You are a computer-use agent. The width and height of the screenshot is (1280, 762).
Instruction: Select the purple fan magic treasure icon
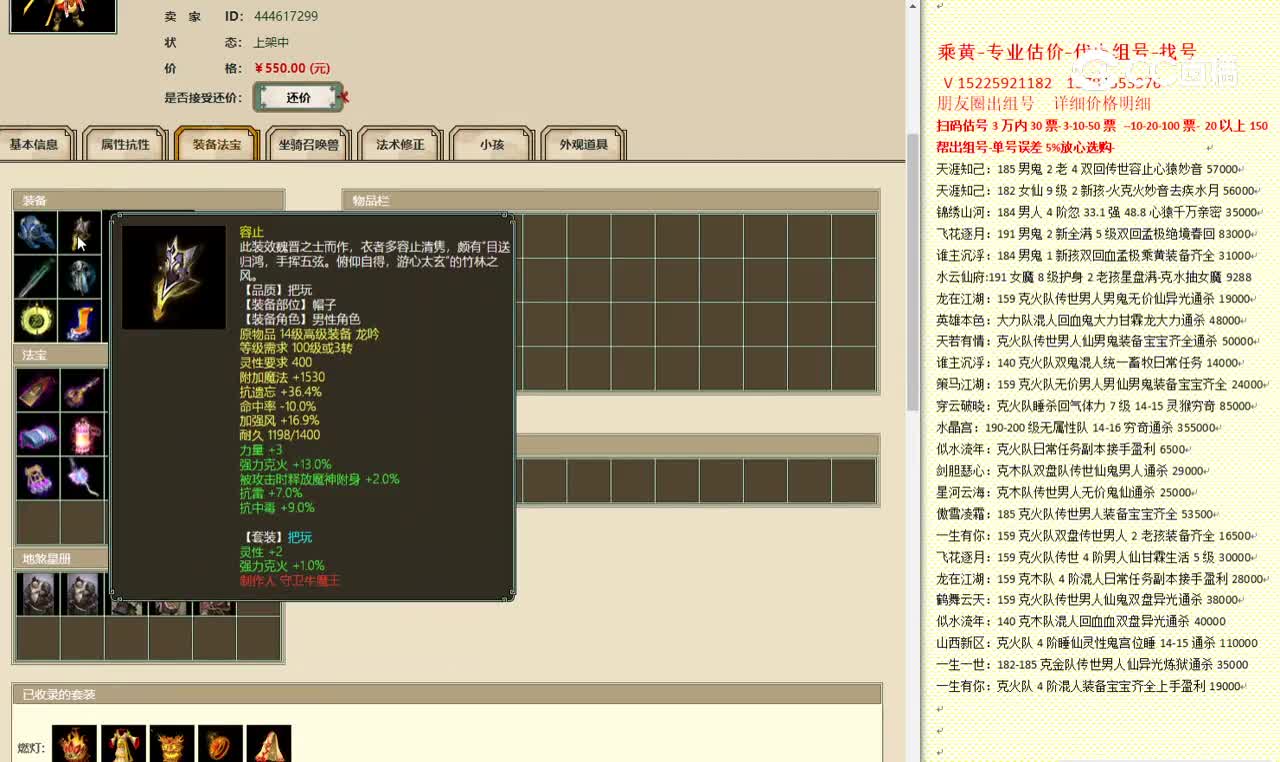pyautogui.click(x=37, y=390)
